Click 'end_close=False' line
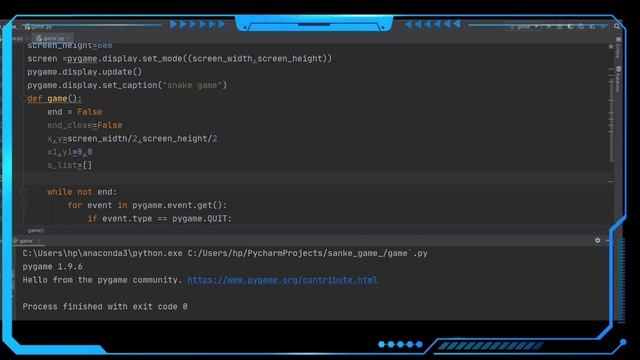Image resolution: width=640 pixels, height=360 pixels. click(84, 125)
